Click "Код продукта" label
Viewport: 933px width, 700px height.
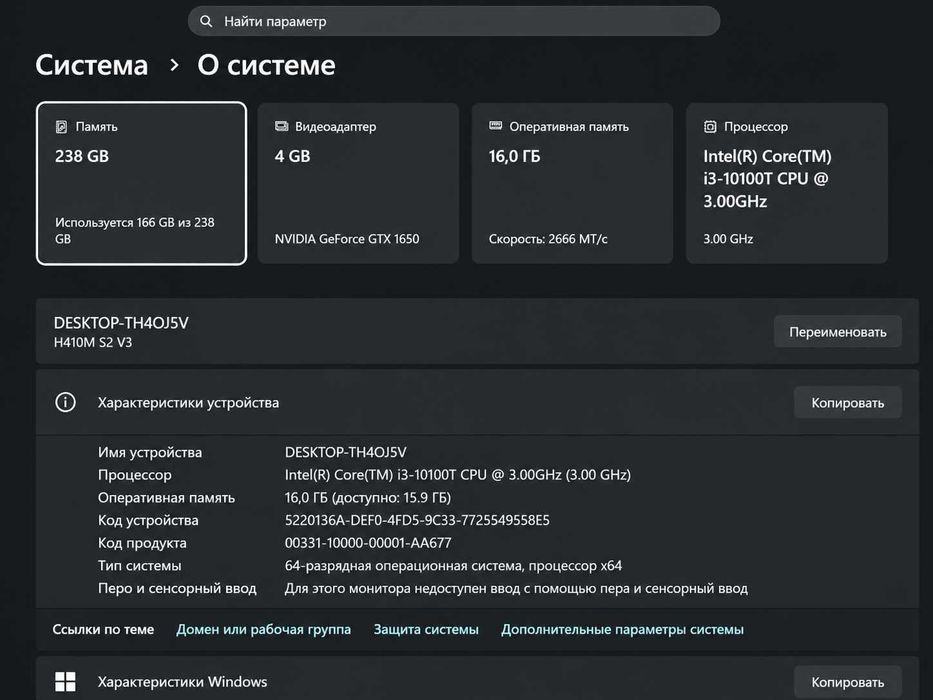142,543
